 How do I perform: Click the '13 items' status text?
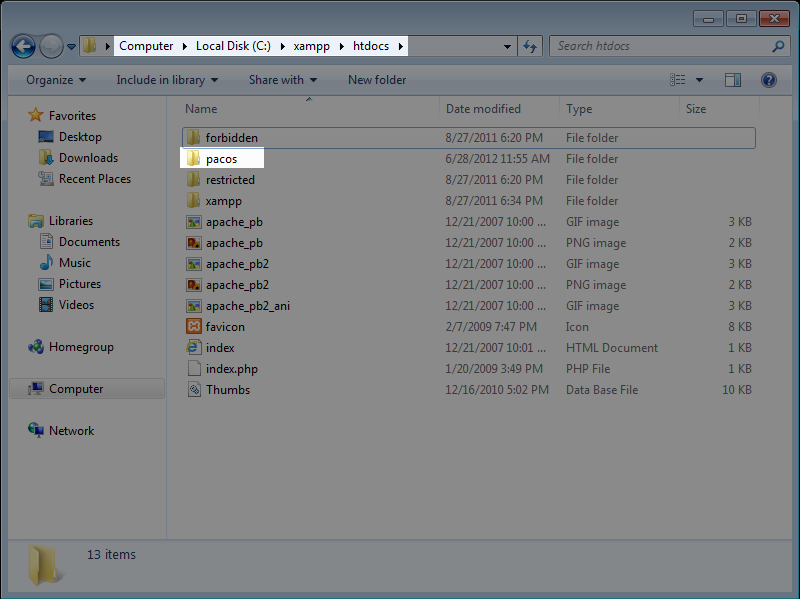[111, 555]
